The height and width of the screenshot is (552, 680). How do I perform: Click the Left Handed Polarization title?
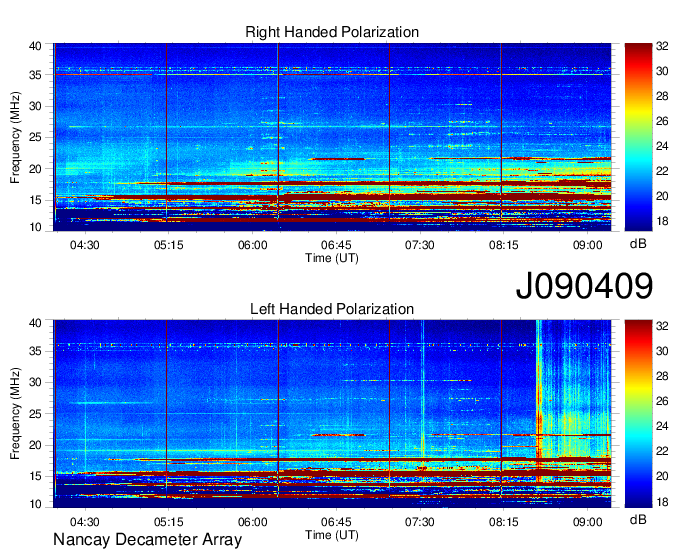pyautogui.click(x=332, y=309)
